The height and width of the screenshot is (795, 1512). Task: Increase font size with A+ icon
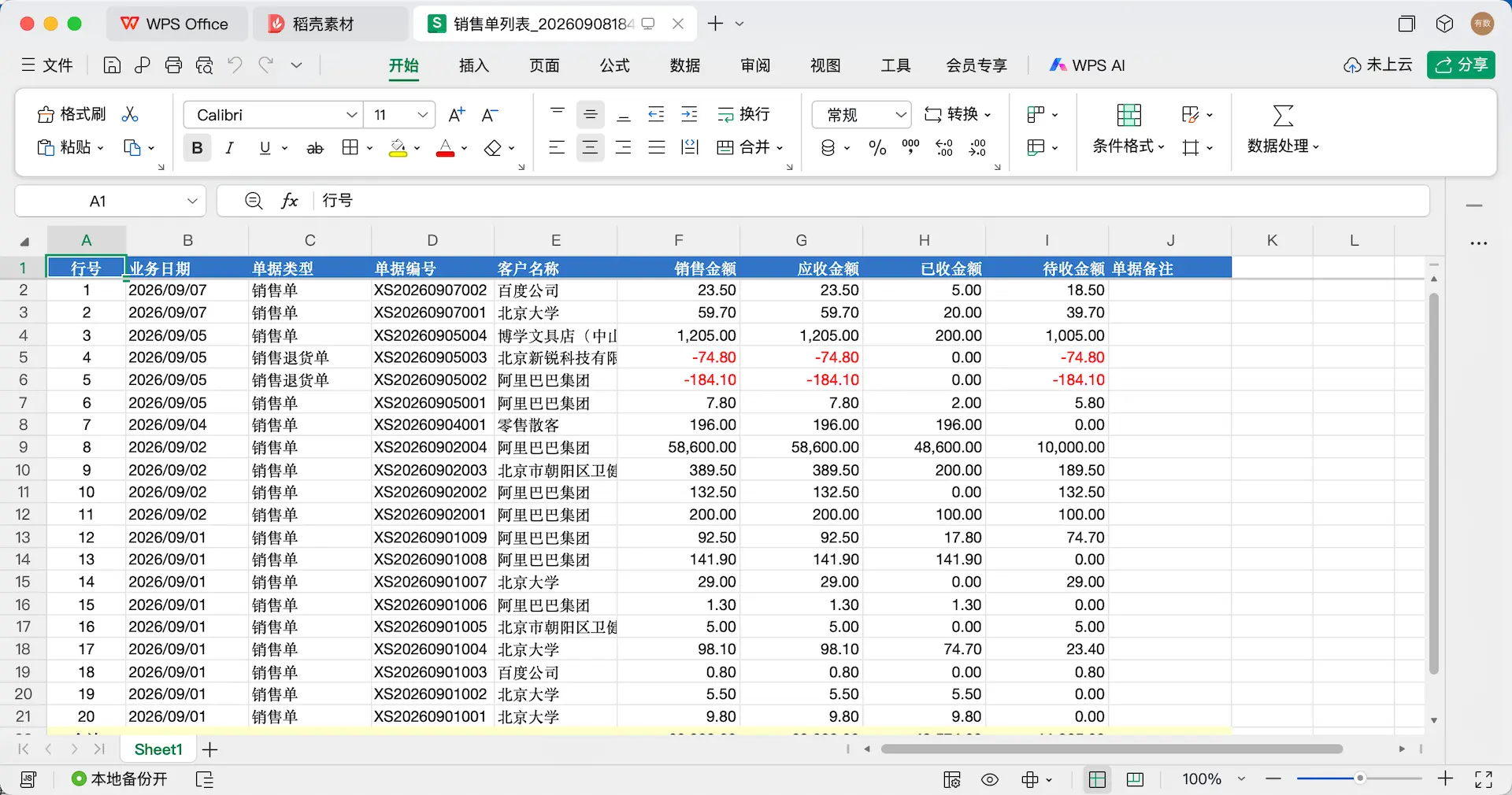point(457,115)
